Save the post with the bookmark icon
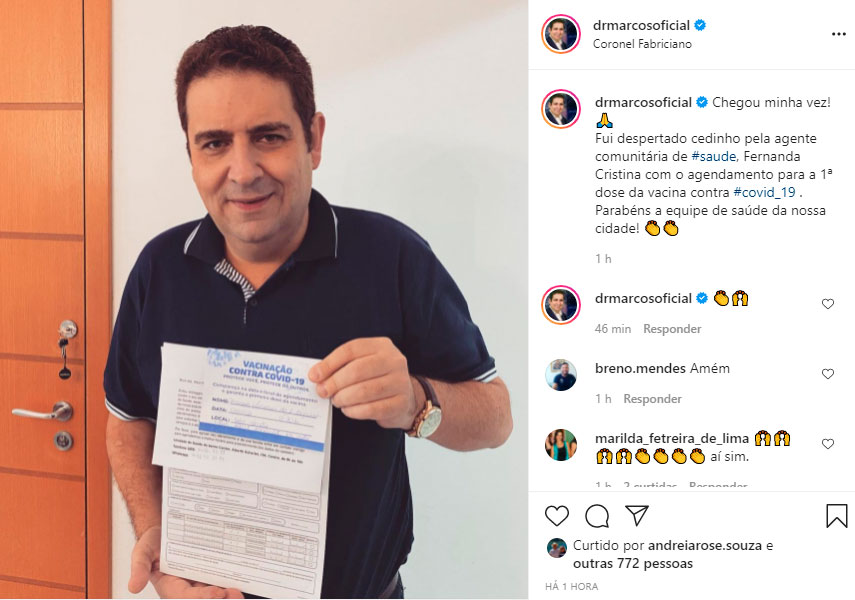This screenshot has height=600, width=855. click(x=836, y=515)
